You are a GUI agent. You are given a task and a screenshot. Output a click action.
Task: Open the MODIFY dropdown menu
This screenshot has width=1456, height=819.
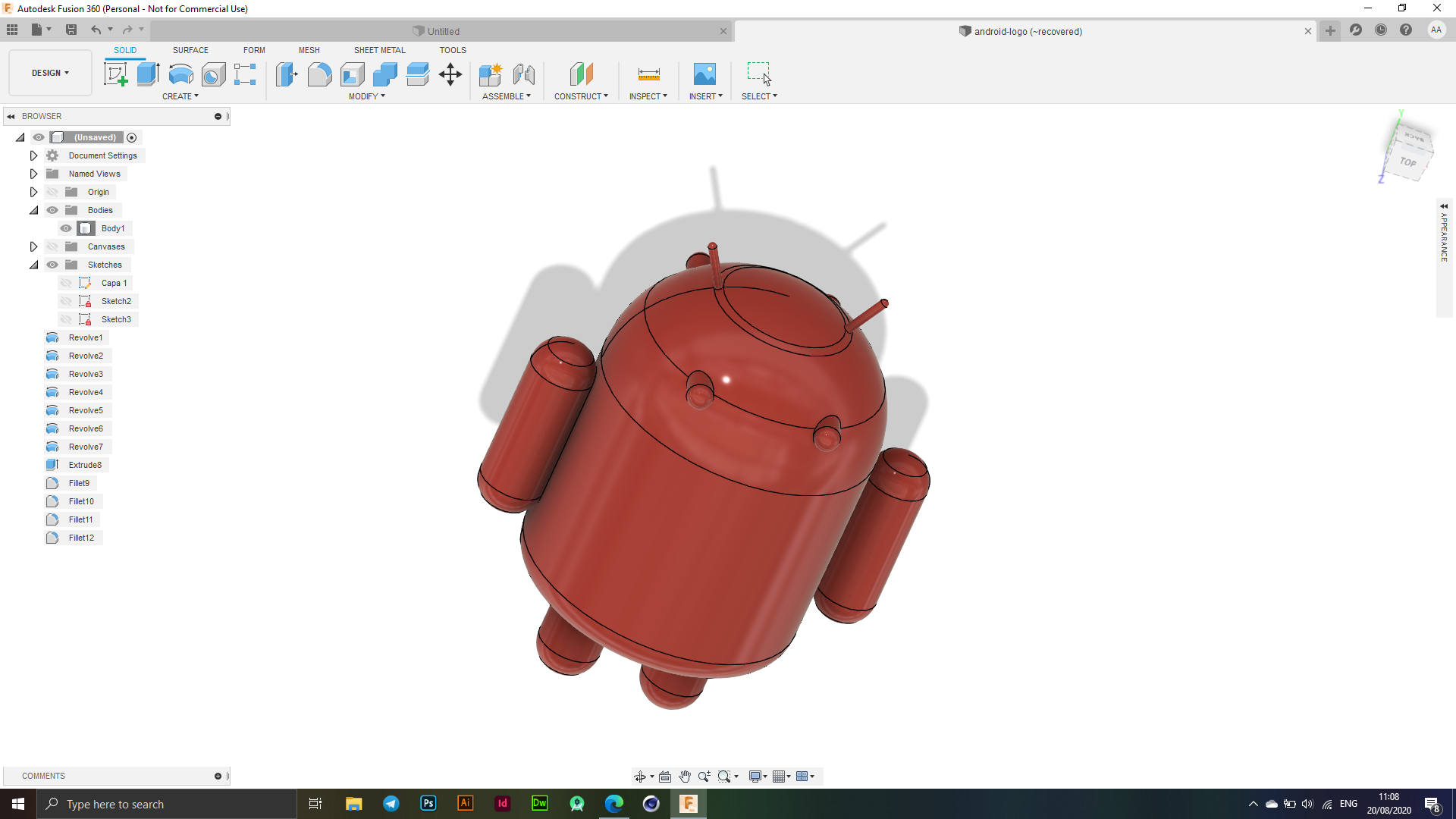pyautogui.click(x=367, y=96)
